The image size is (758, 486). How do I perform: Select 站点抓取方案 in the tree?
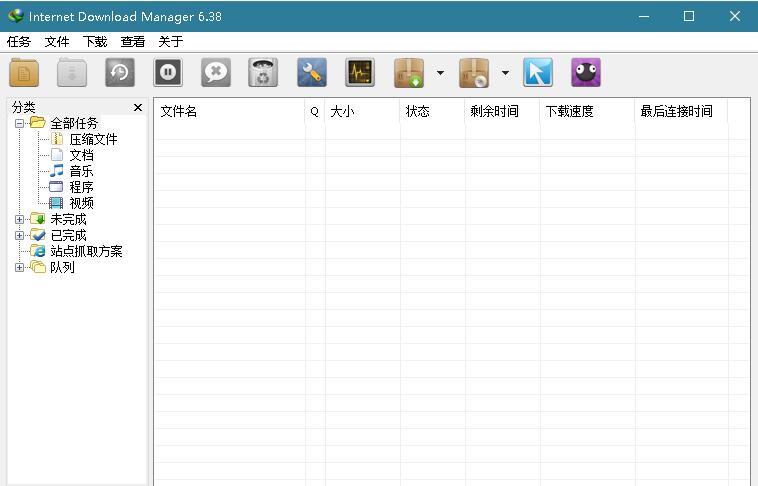[87, 251]
